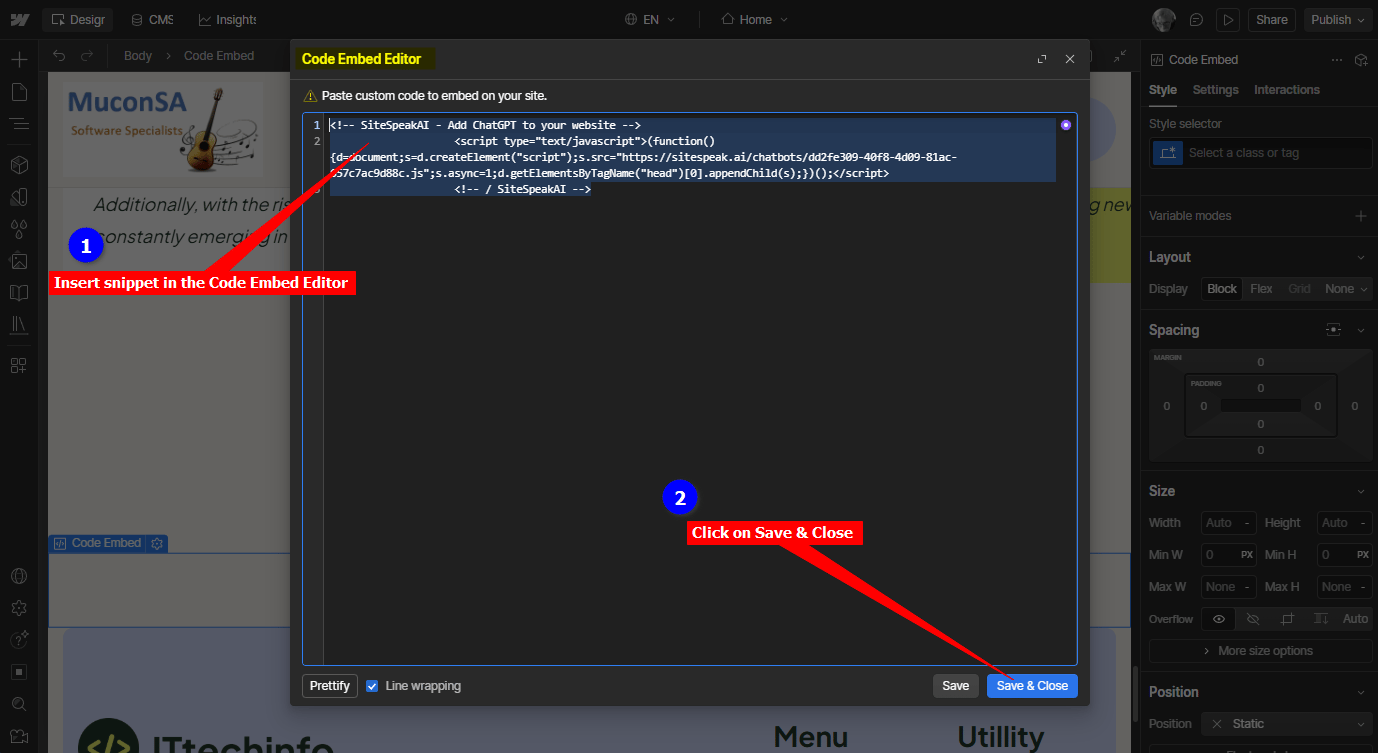Click the redo arrow in the toolbar
The width and height of the screenshot is (1378, 753).
pyautogui.click(x=88, y=56)
